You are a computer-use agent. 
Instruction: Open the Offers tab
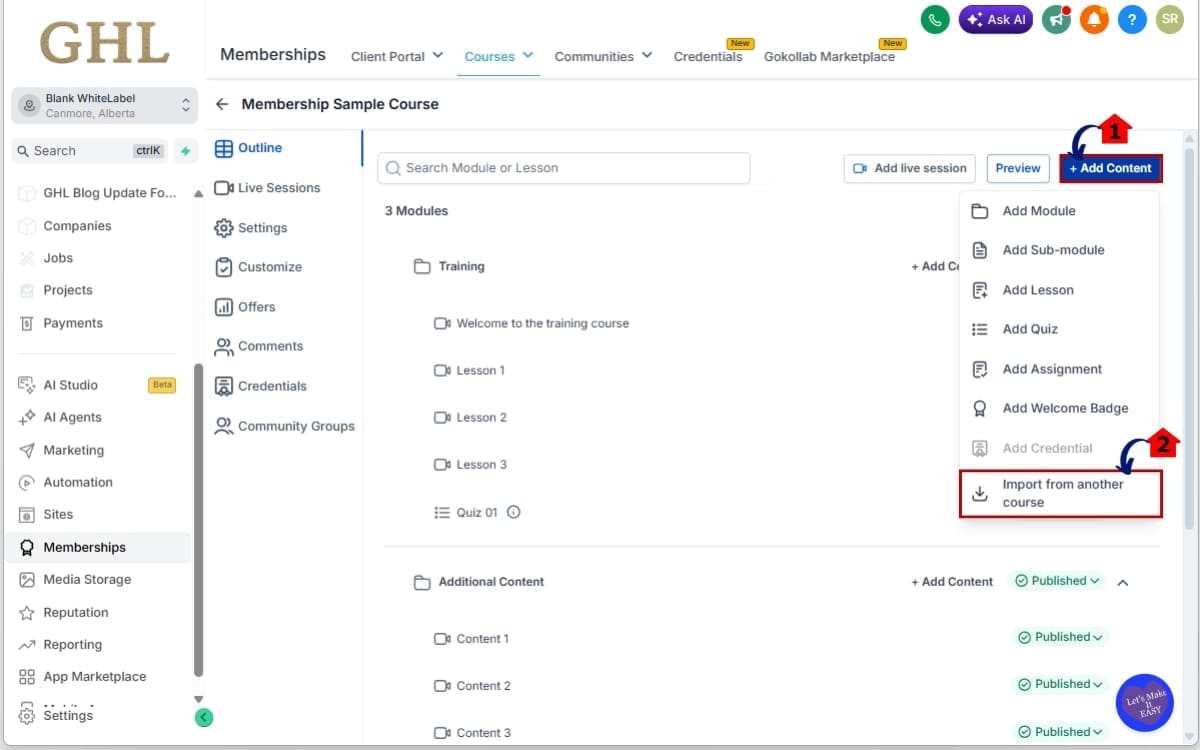(245, 307)
